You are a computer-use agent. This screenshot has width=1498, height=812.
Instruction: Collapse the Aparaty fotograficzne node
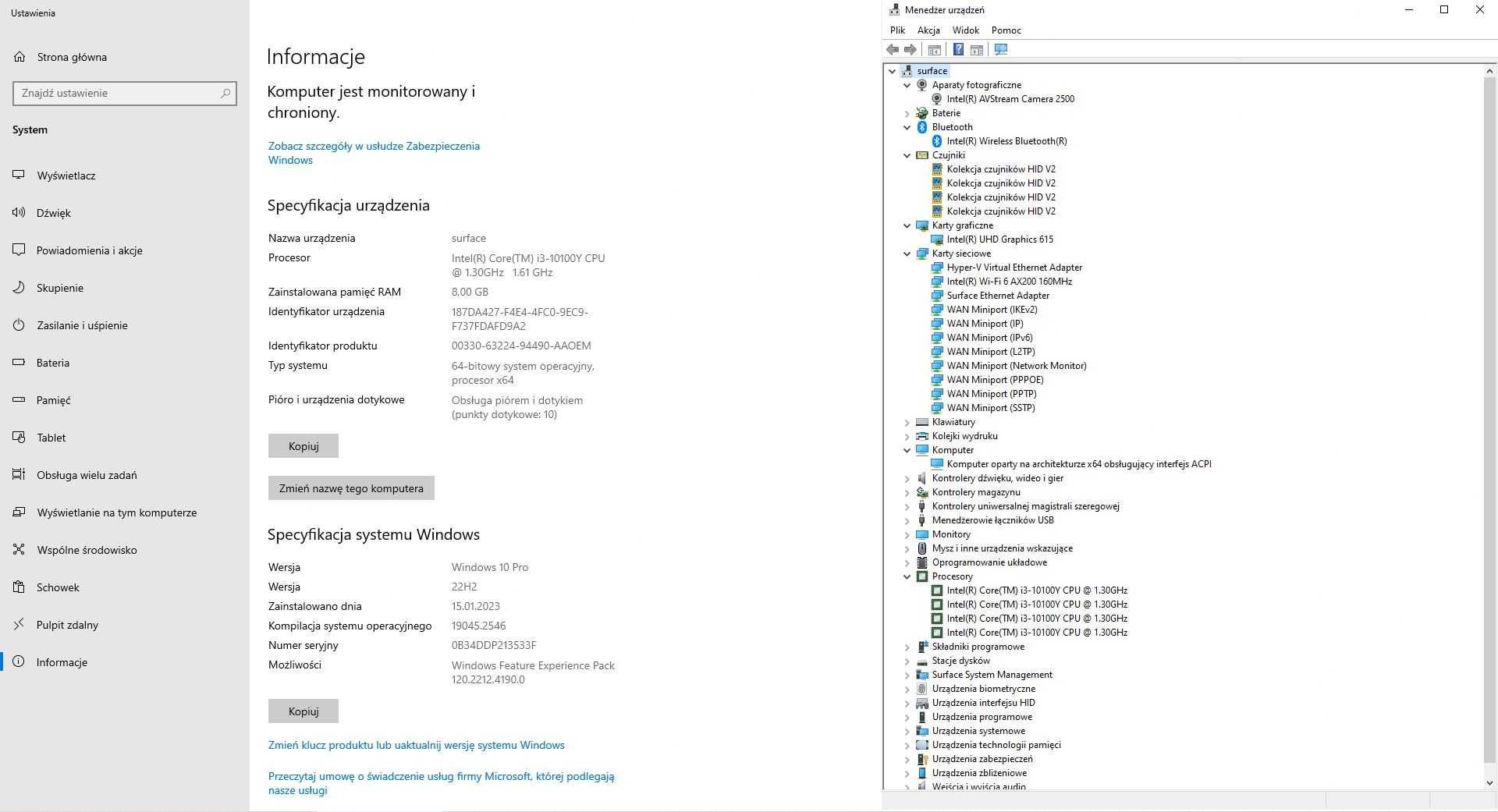tap(907, 85)
